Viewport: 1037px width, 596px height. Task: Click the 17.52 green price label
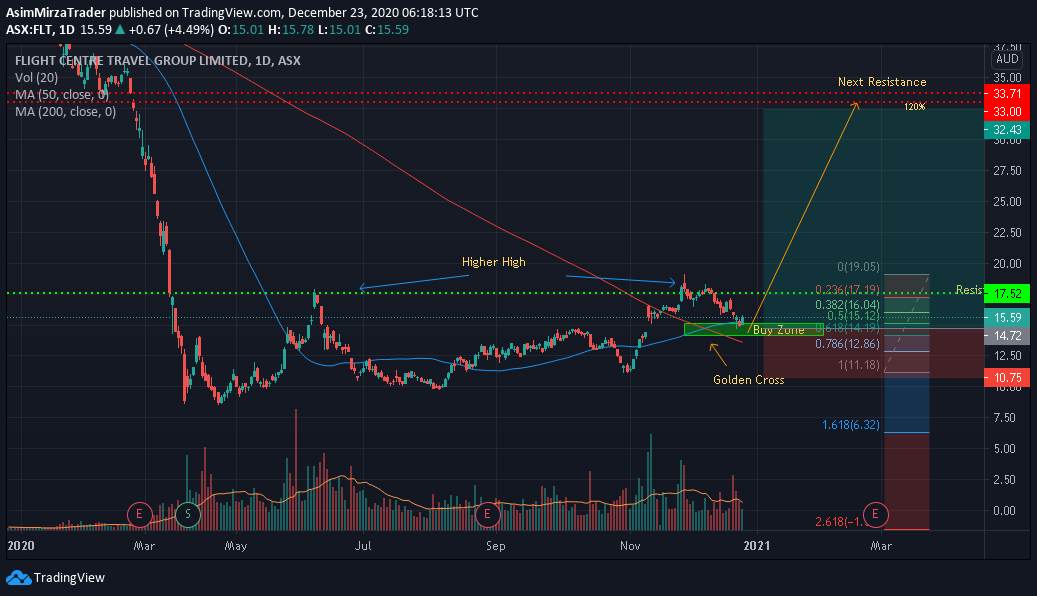1007,293
